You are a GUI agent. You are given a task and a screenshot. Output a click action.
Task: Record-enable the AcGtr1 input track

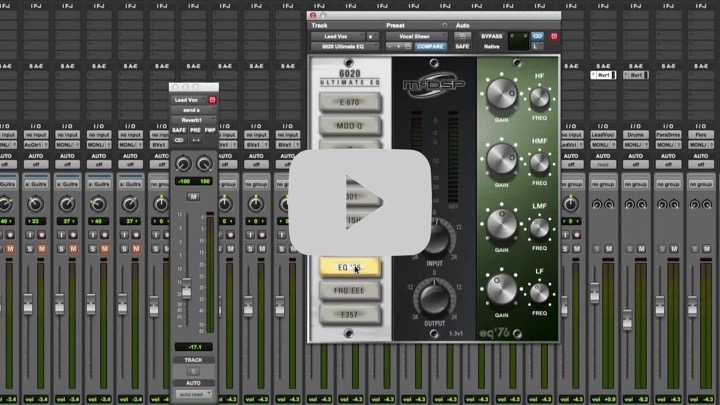click(x=42, y=235)
